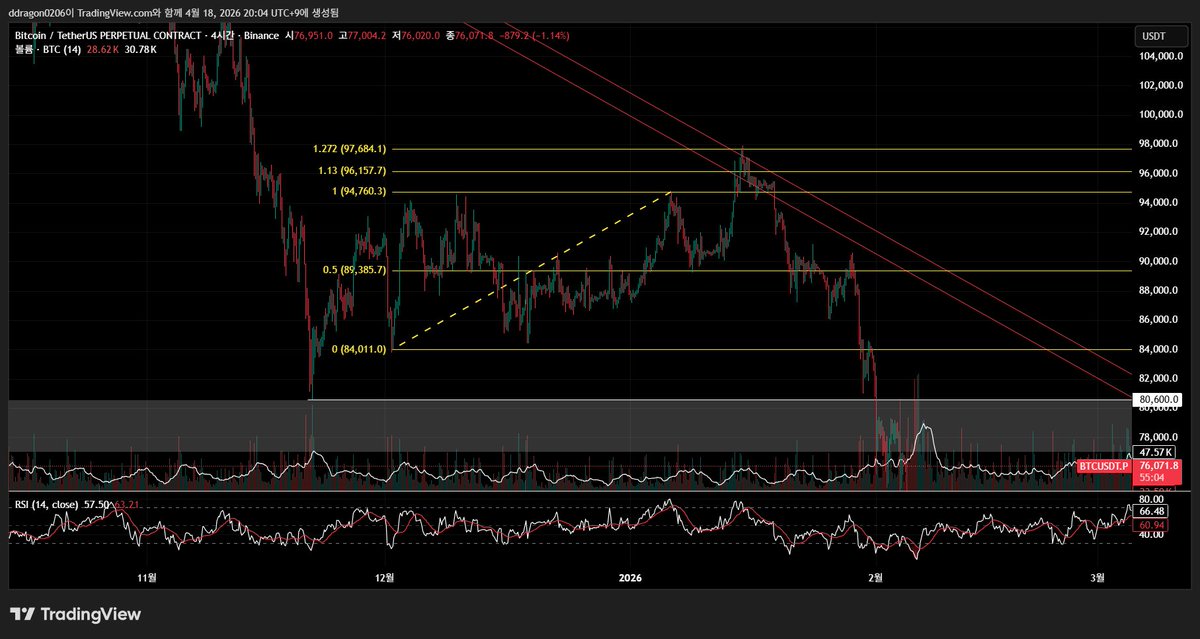Click the 80.00 RSI scale label
The height and width of the screenshot is (639, 1200).
1149,499
